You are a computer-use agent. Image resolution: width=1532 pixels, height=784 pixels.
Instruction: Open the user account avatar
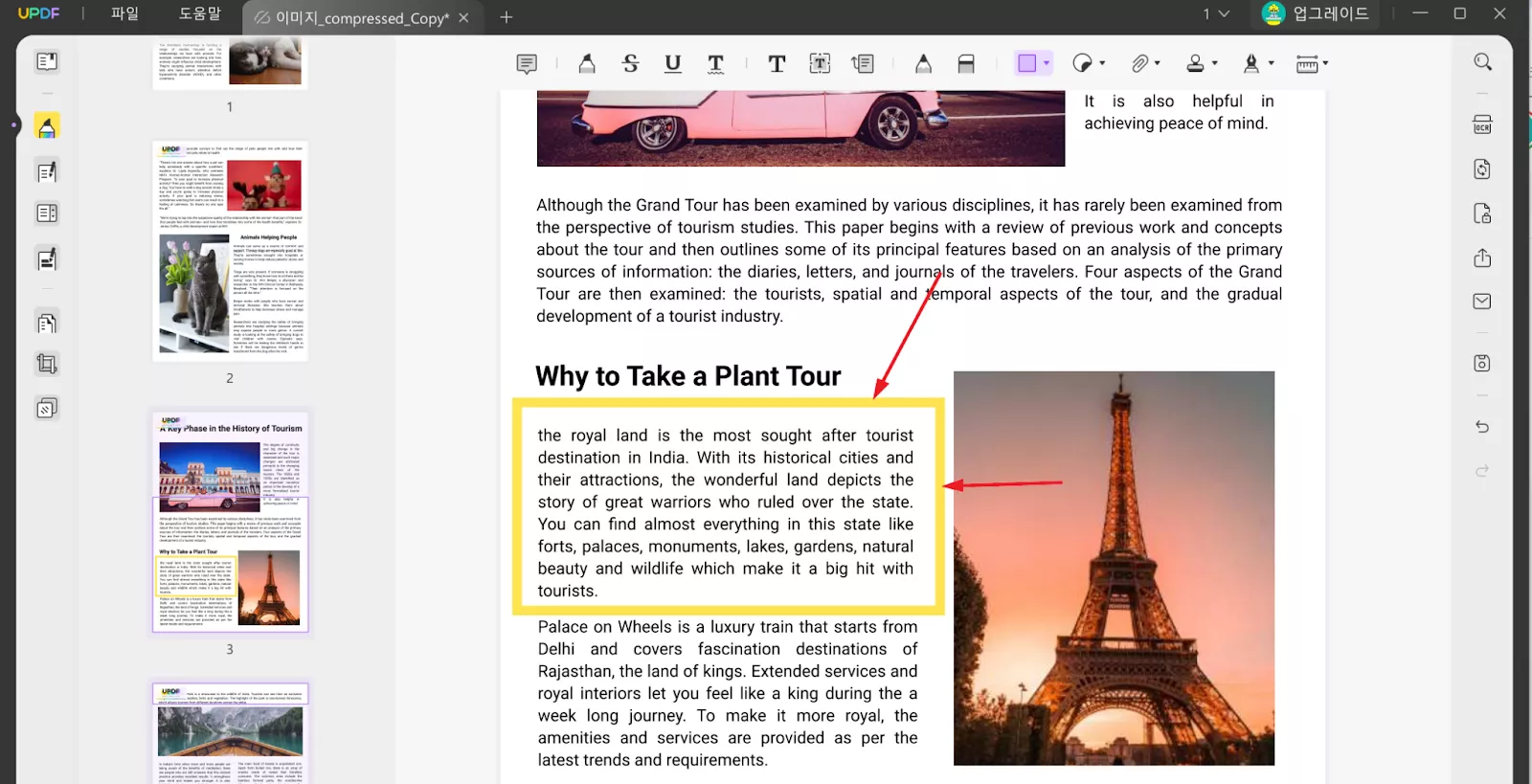click(1273, 13)
